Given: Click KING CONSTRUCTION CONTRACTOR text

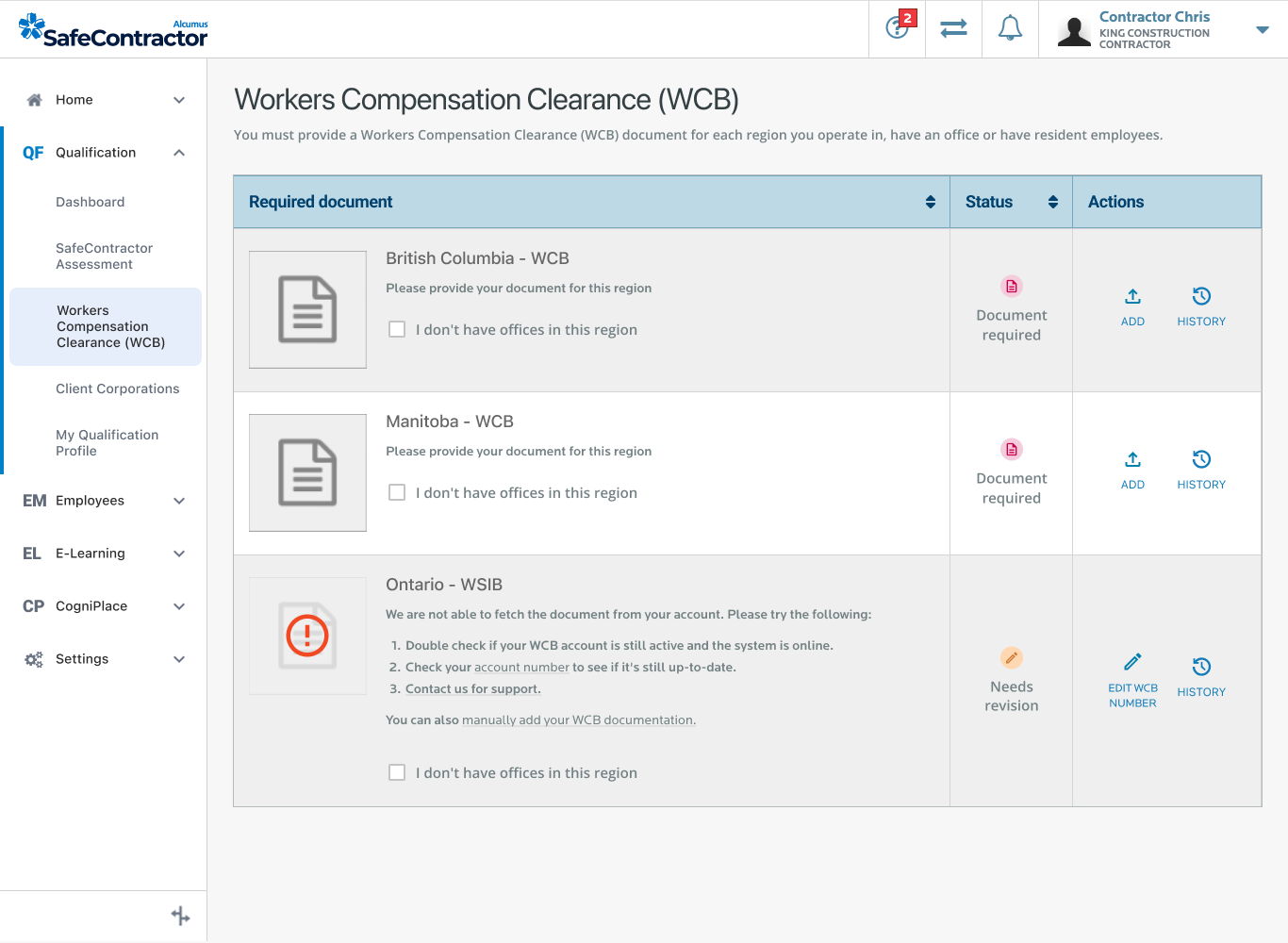Looking at the screenshot, I should pos(1154,39).
